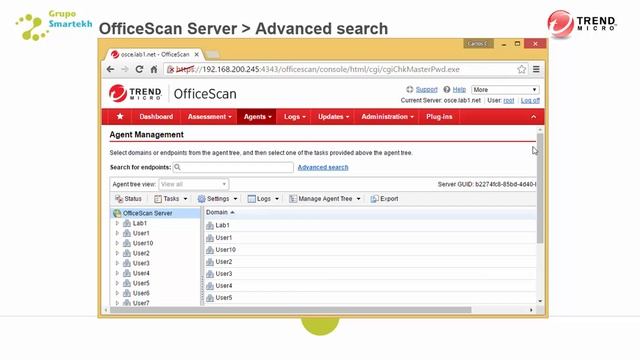The image size is (640, 360).
Task: Click the scroll down arrow of page scrollbar
Action: [540, 301]
